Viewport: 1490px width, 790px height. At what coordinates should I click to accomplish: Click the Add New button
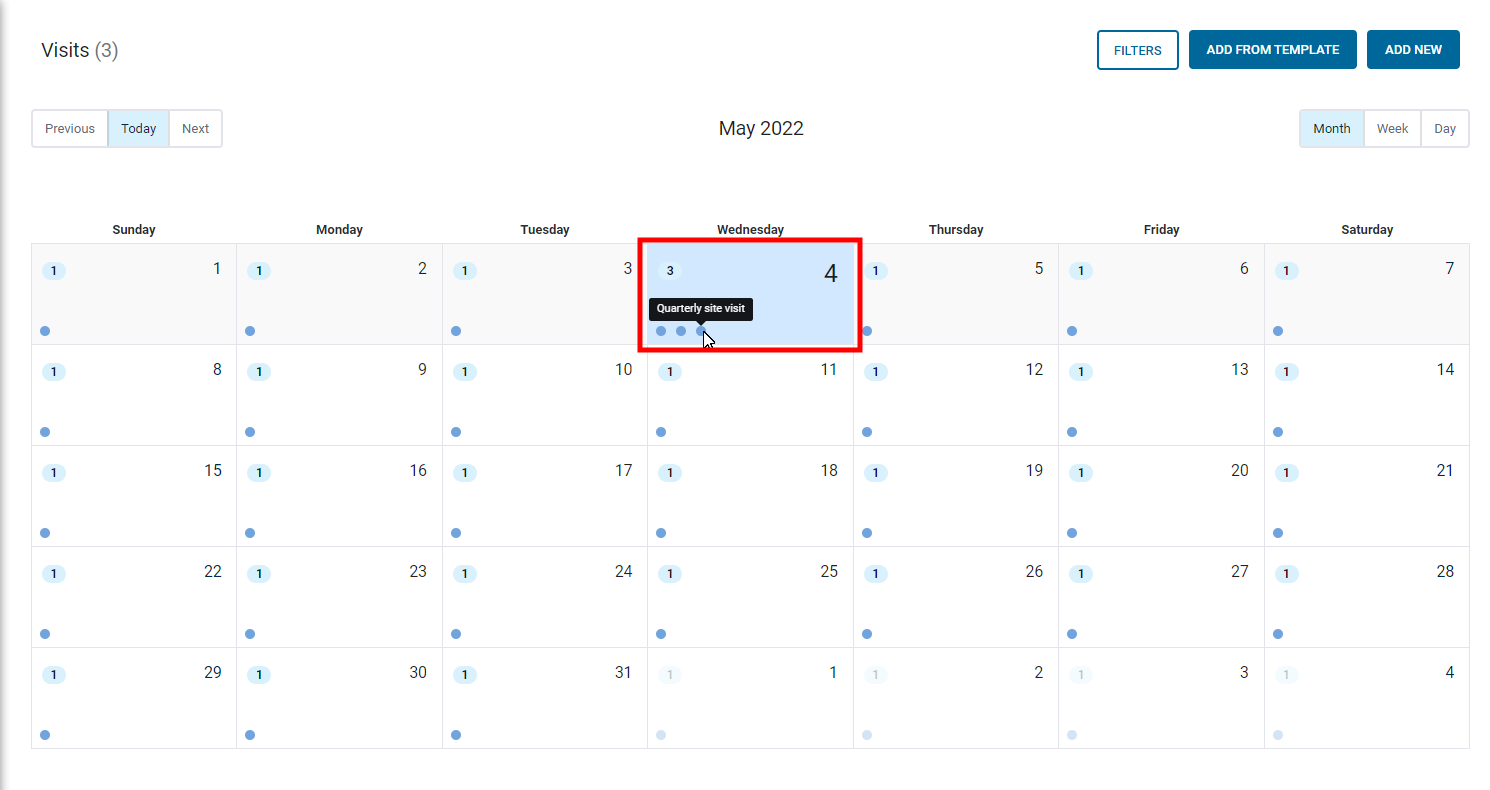click(1413, 50)
